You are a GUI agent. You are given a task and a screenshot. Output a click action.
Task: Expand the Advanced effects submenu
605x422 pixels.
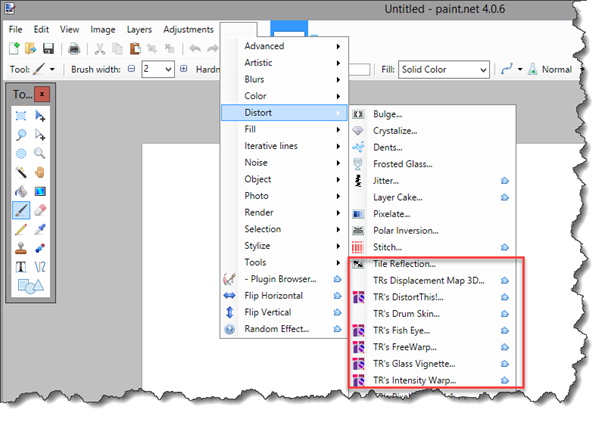[284, 46]
